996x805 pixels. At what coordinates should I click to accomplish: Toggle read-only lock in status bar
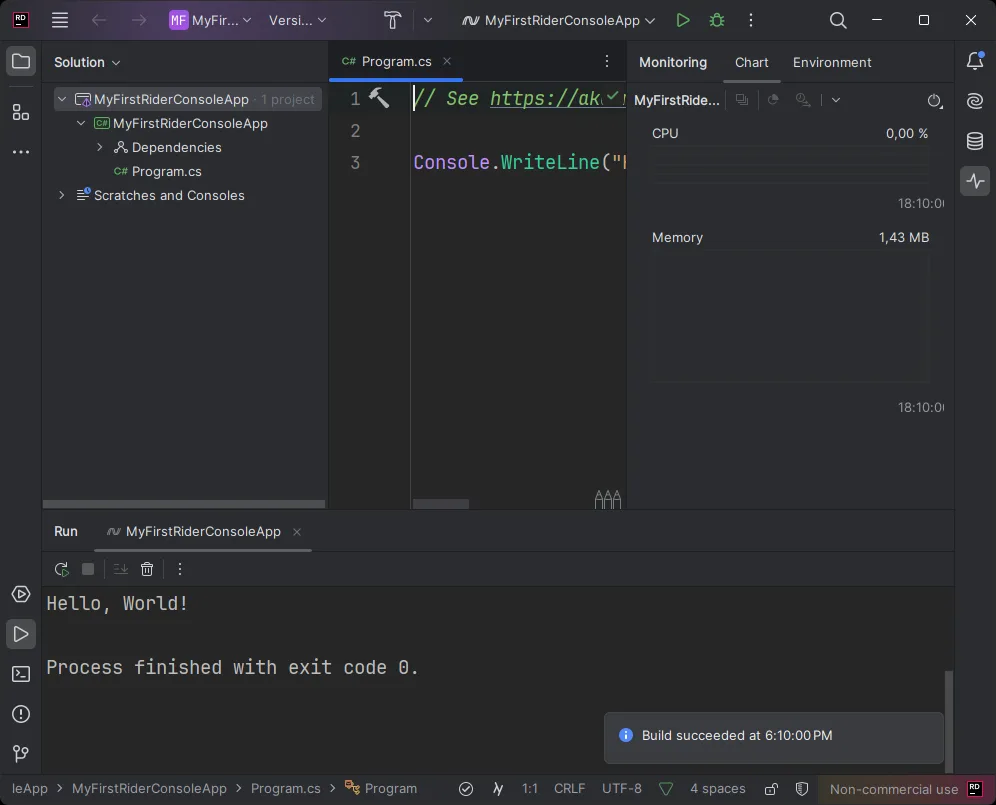coord(771,789)
